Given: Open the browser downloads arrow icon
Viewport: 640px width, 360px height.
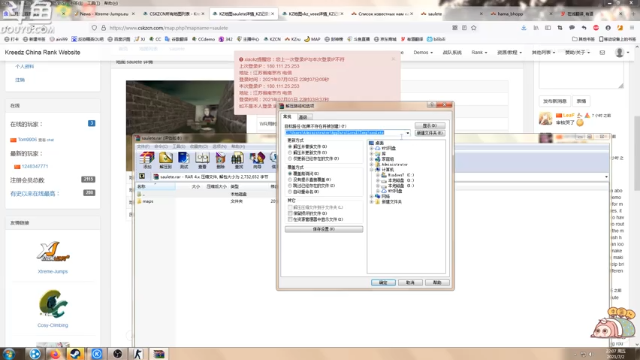Looking at the screenshot, I should tap(523, 28).
